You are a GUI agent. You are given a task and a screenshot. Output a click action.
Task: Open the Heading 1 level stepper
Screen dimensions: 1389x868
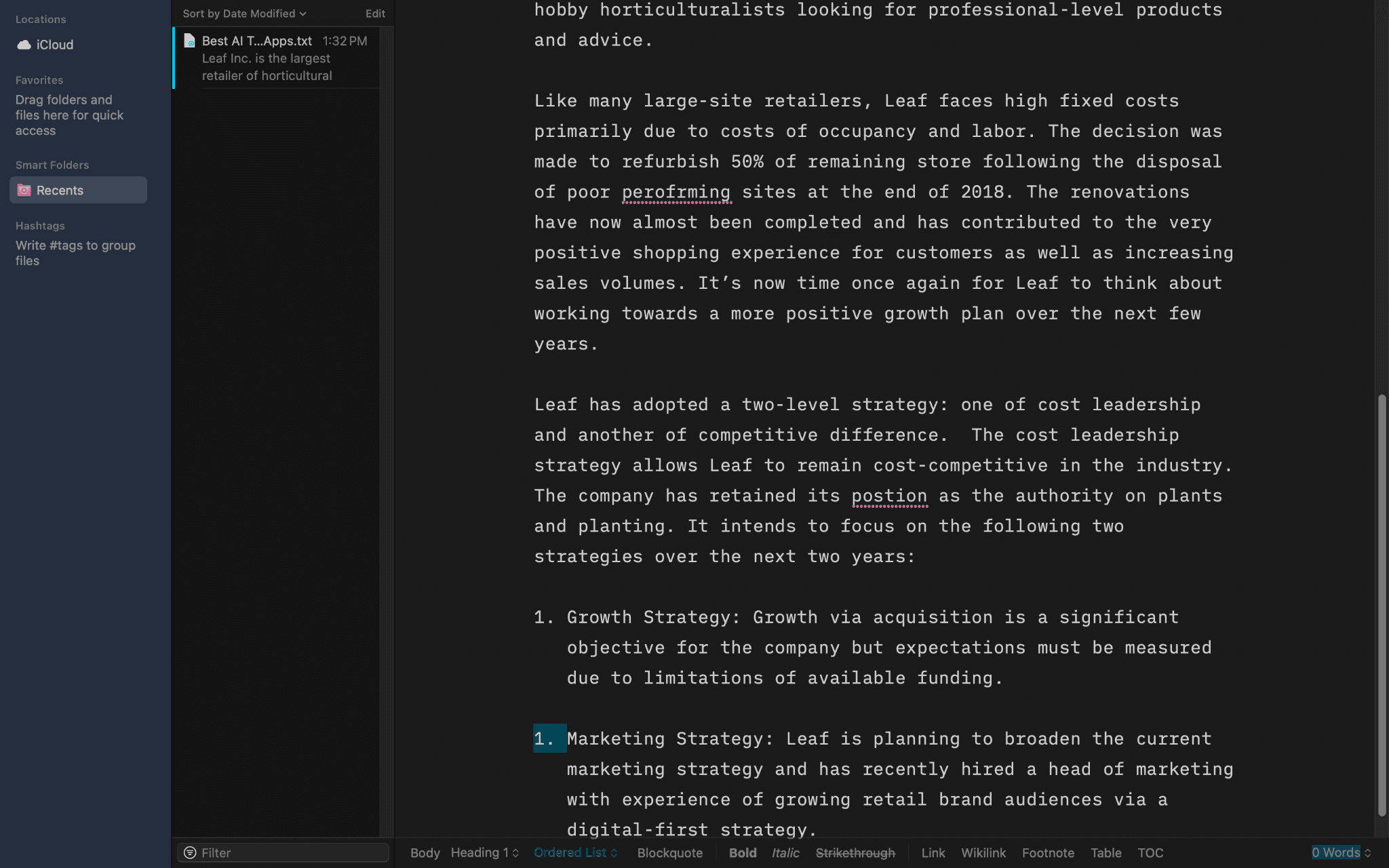coord(484,852)
